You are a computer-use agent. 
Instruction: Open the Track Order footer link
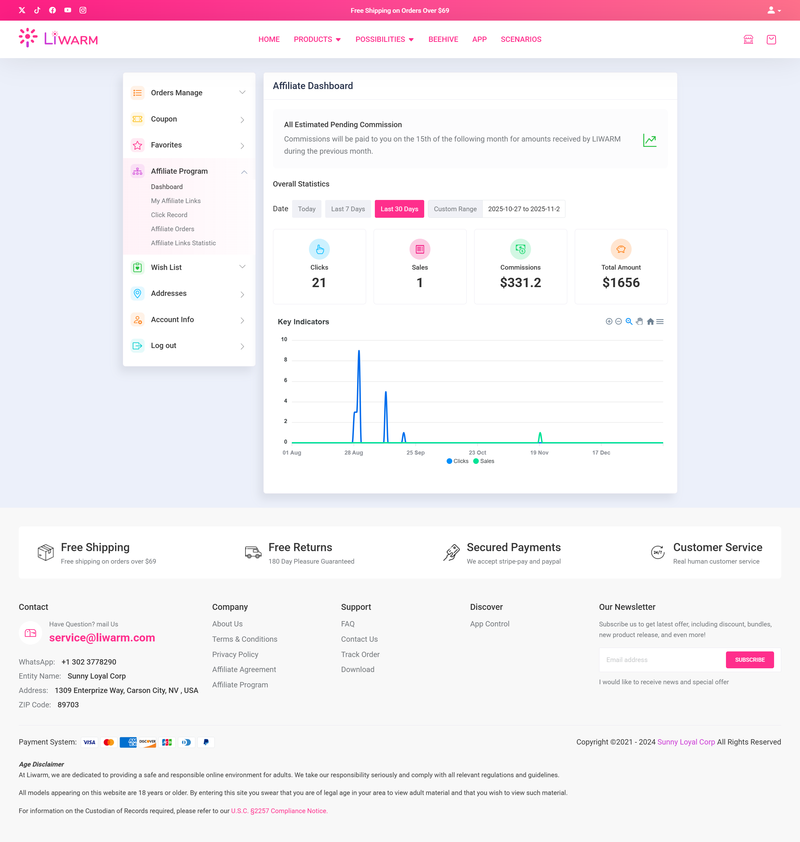pyautogui.click(x=360, y=655)
